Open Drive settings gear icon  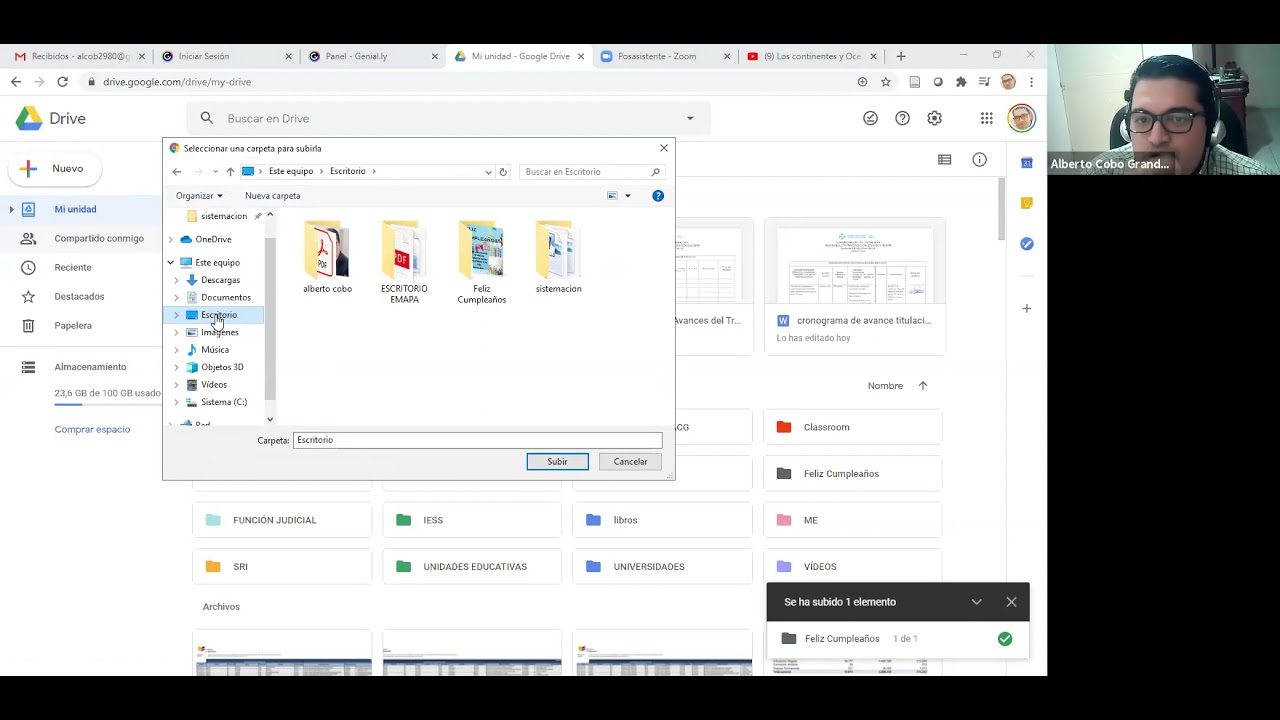(934, 118)
